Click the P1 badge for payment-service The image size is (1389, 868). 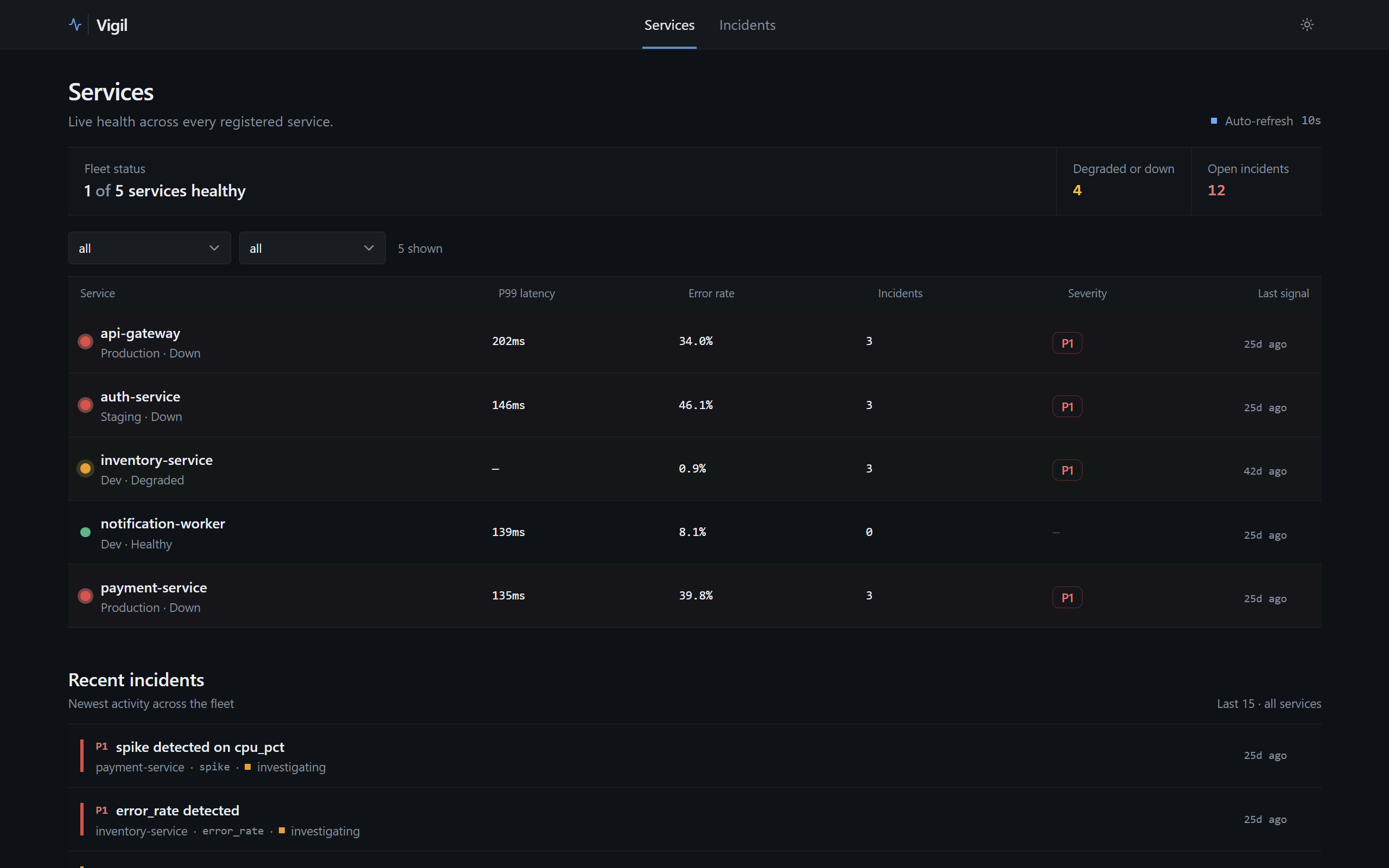tap(1067, 598)
